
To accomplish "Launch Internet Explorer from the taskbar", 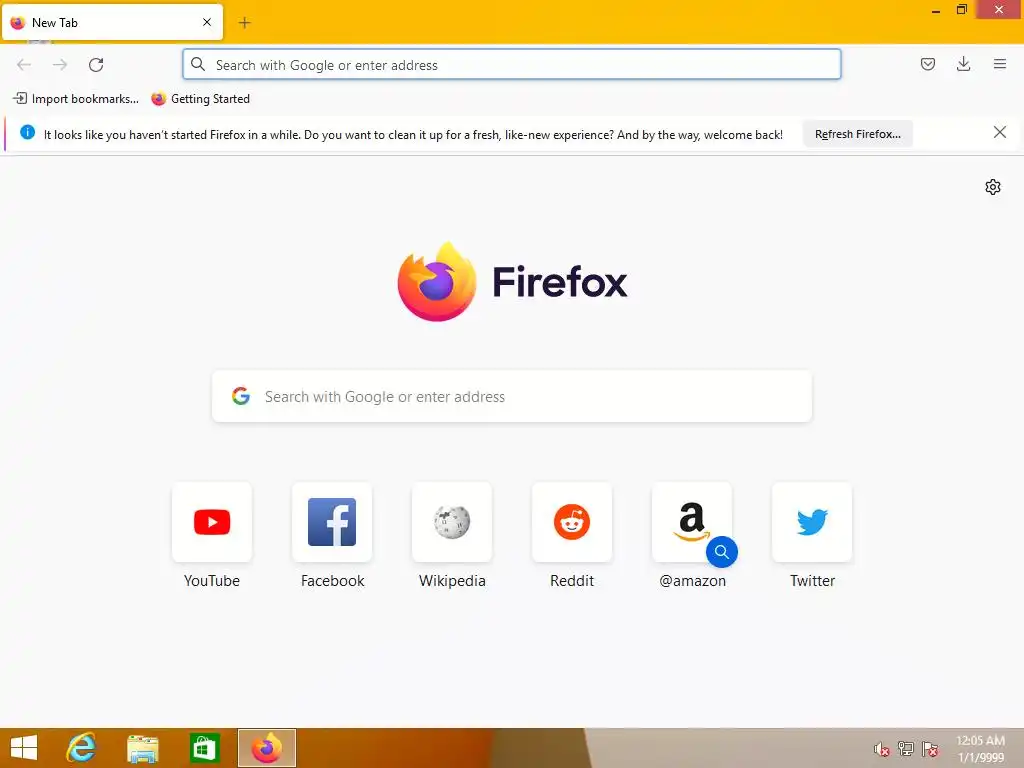I will 81,748.
